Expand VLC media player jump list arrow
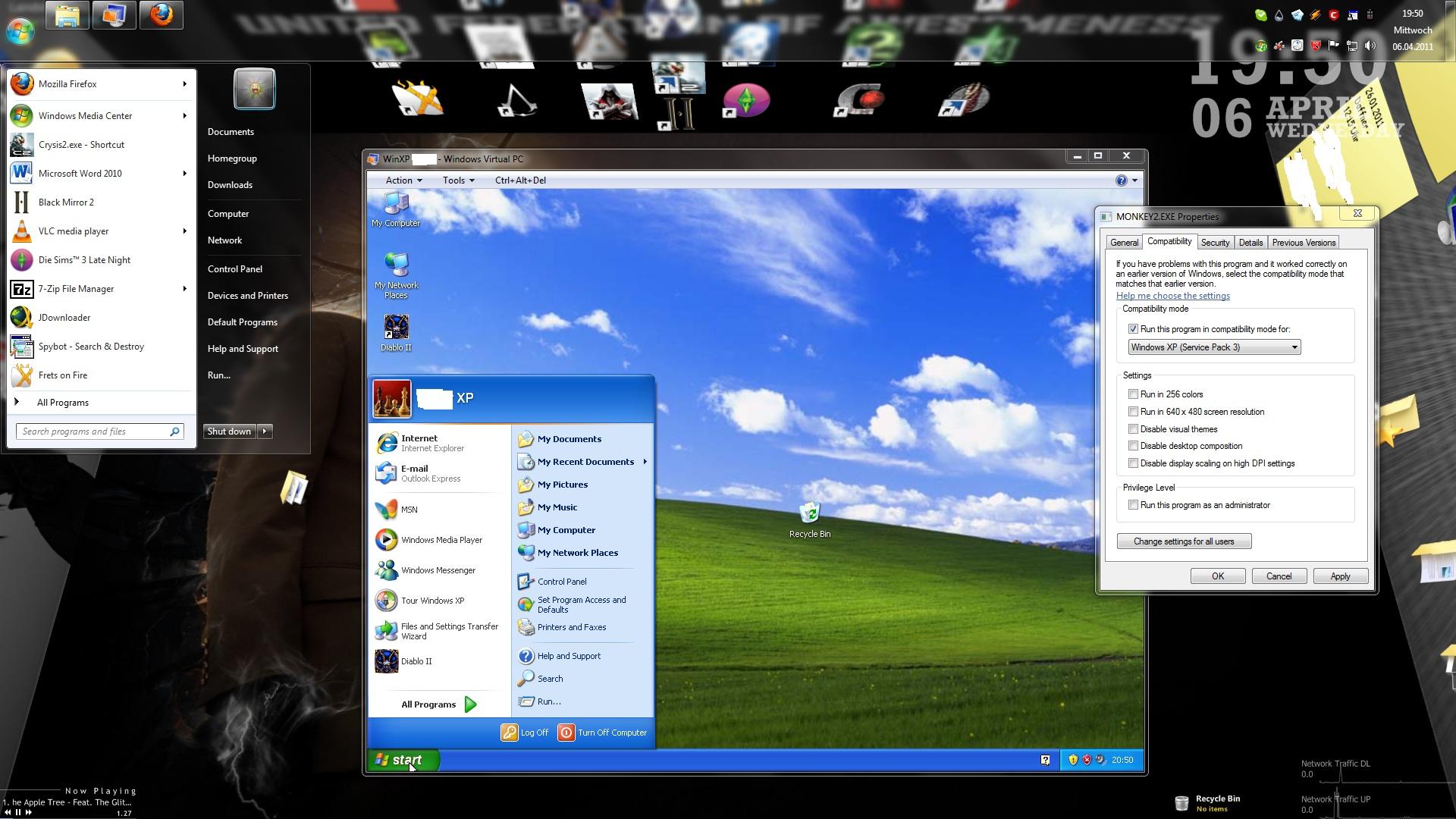Image resolution: width=1456 pixels, height=819 pixels. point(184,231)
